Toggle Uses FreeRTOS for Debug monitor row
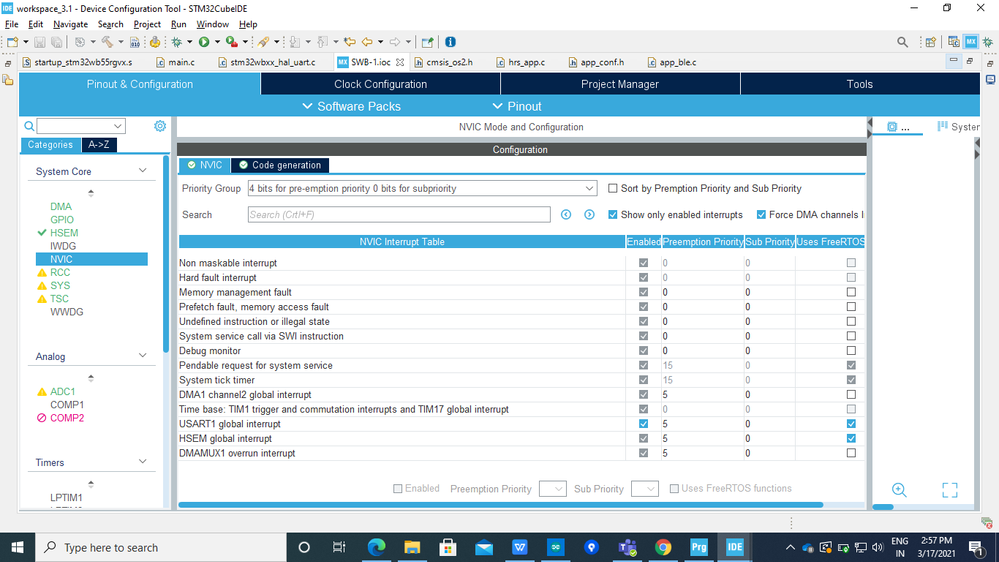 pos(851,350)
